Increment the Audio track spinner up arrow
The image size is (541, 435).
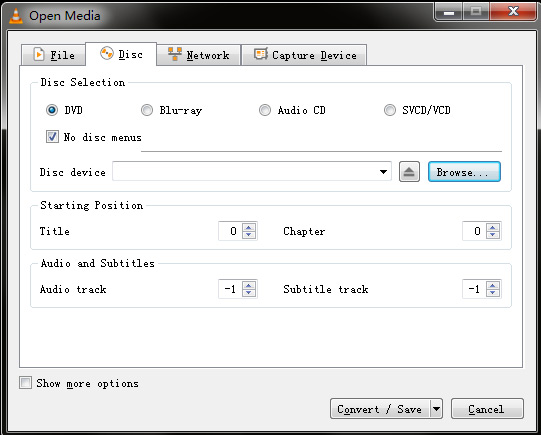[249, 285]
